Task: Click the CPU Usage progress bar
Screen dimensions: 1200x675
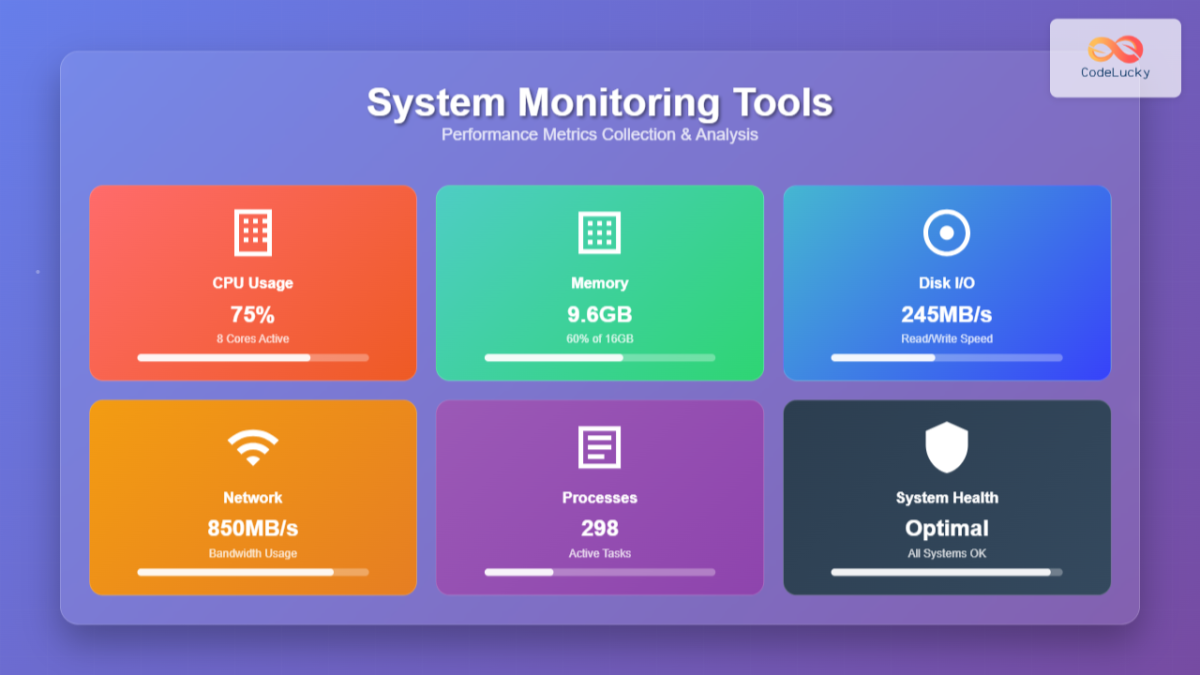Action: tap(253, 357)
